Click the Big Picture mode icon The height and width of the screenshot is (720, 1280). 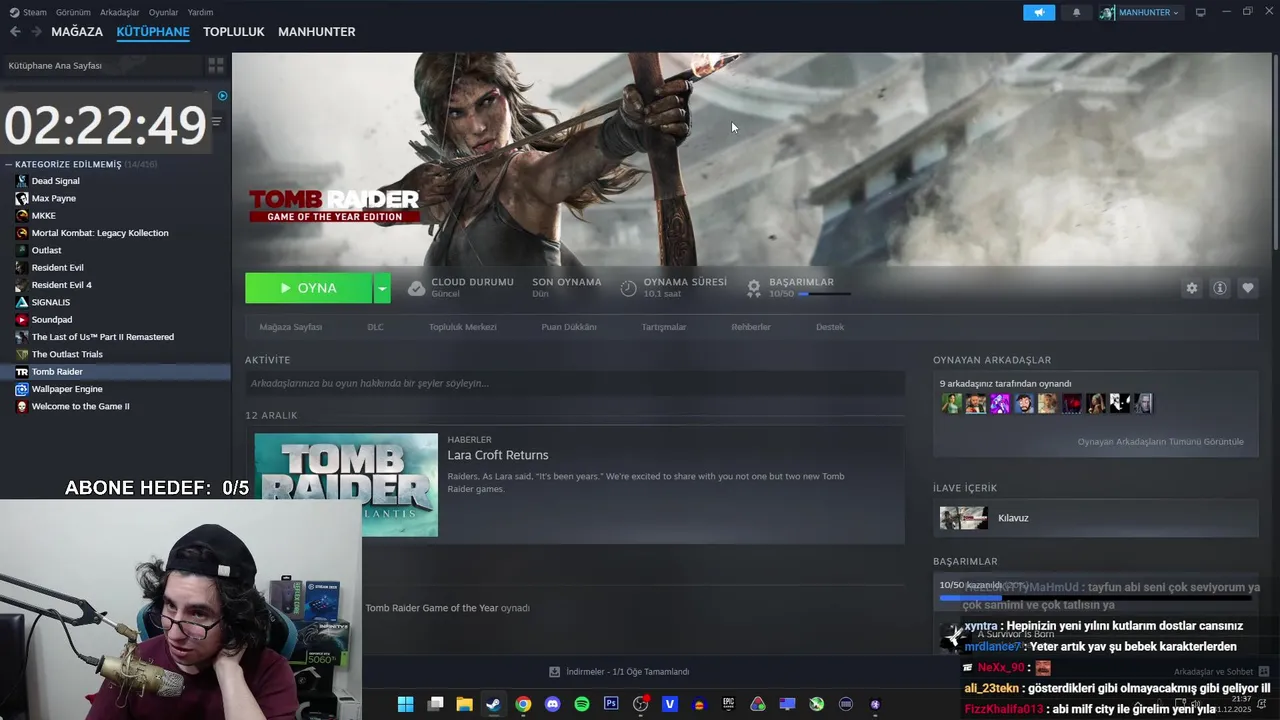pyautogui.click(x=1201, y=12)
